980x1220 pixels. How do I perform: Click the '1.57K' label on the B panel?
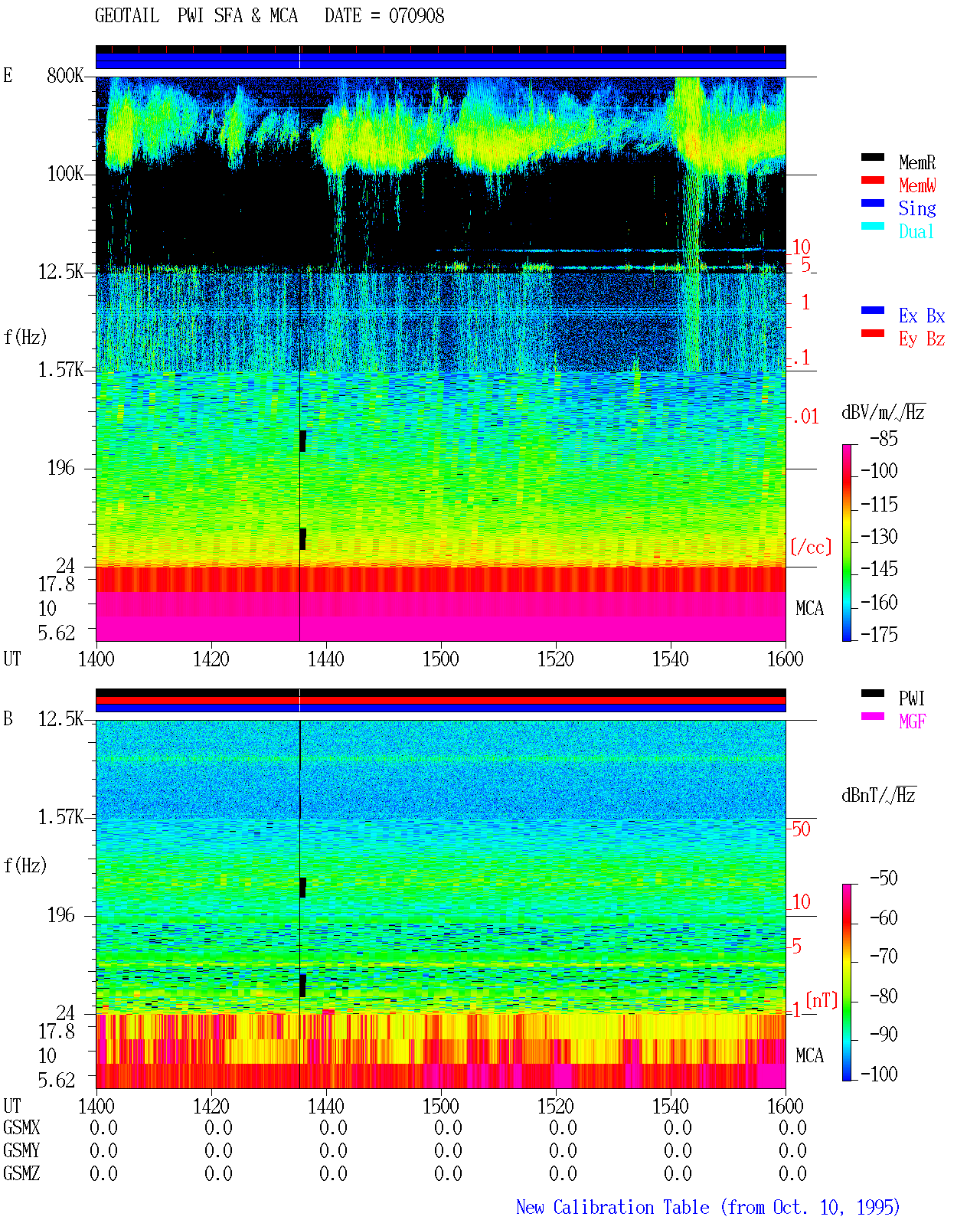[60, 816]
